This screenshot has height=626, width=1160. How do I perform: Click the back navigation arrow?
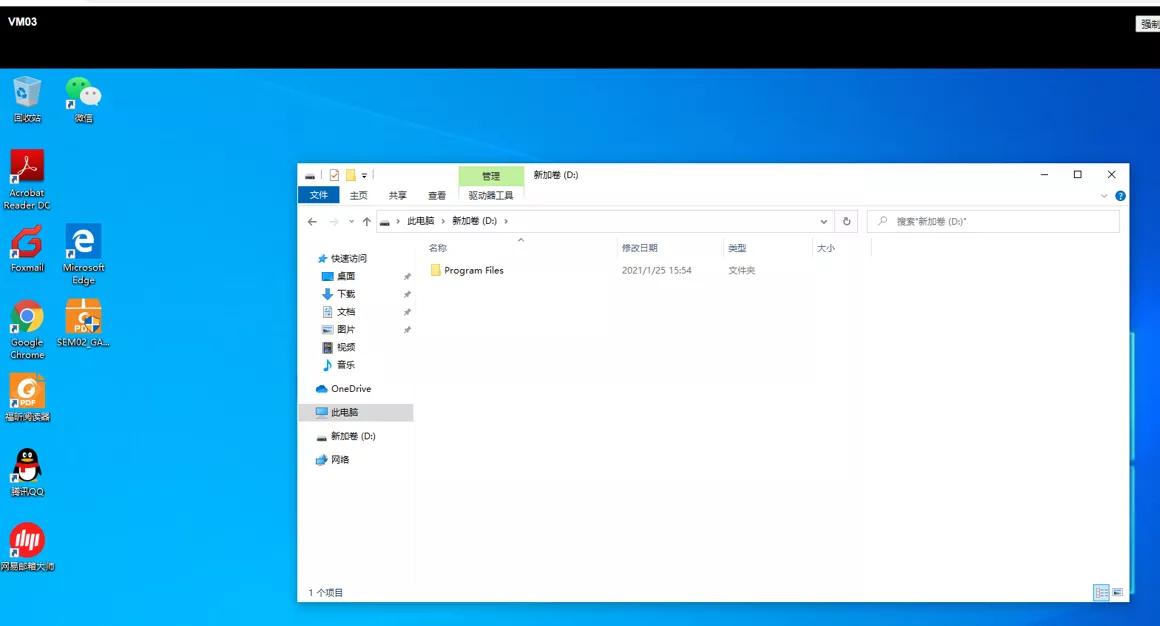click(311, 221)
